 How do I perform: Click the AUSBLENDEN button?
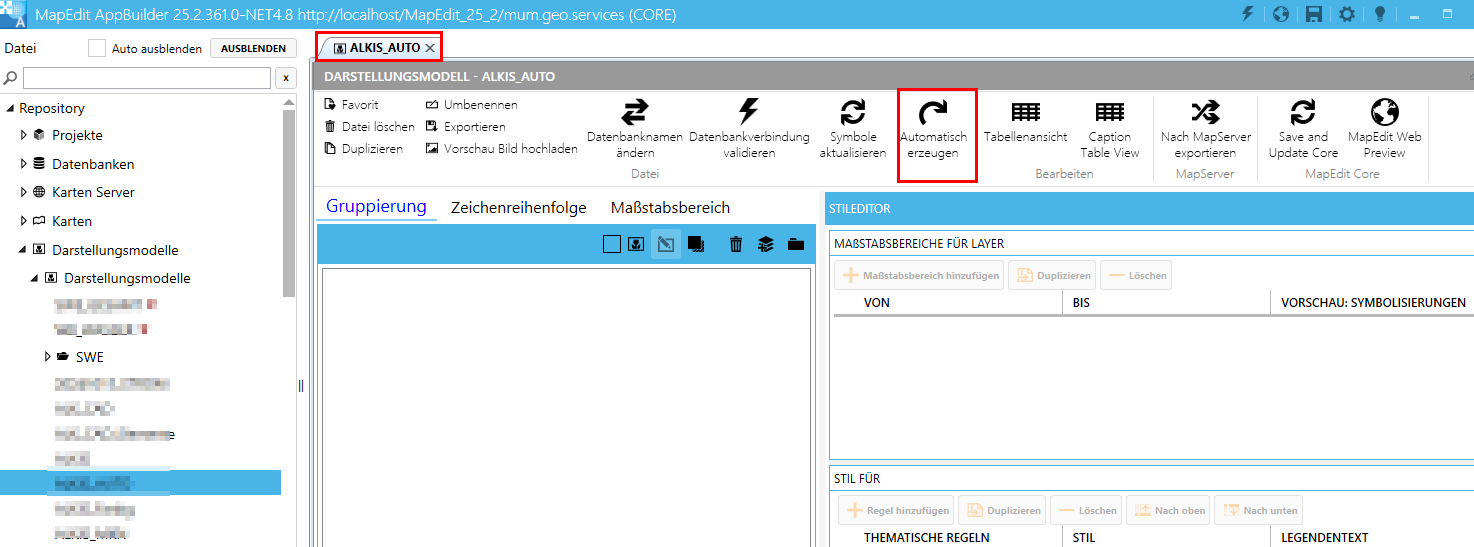(x=254, y=48)
